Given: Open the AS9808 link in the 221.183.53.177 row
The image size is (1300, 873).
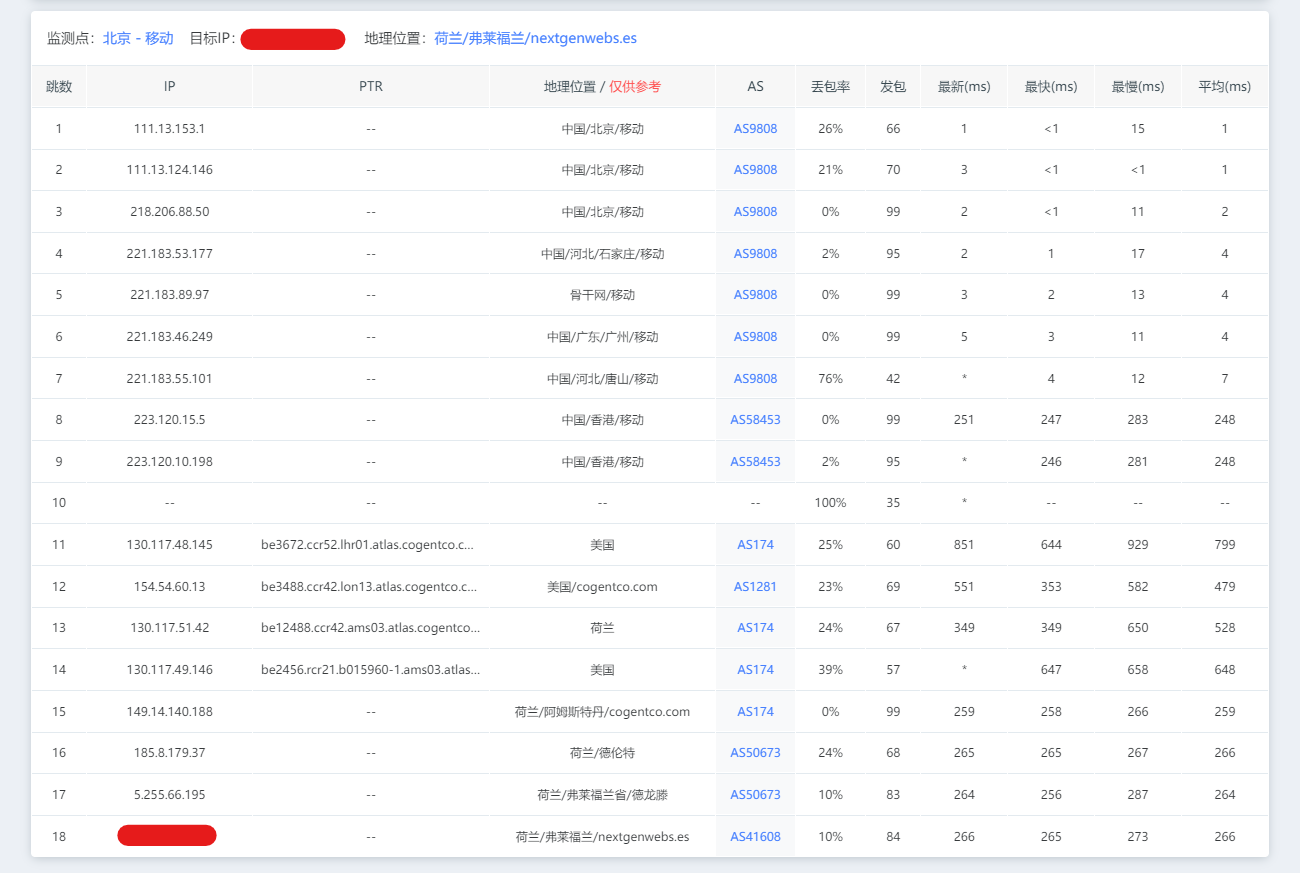Looking at the screenshot, I should 755,254.
